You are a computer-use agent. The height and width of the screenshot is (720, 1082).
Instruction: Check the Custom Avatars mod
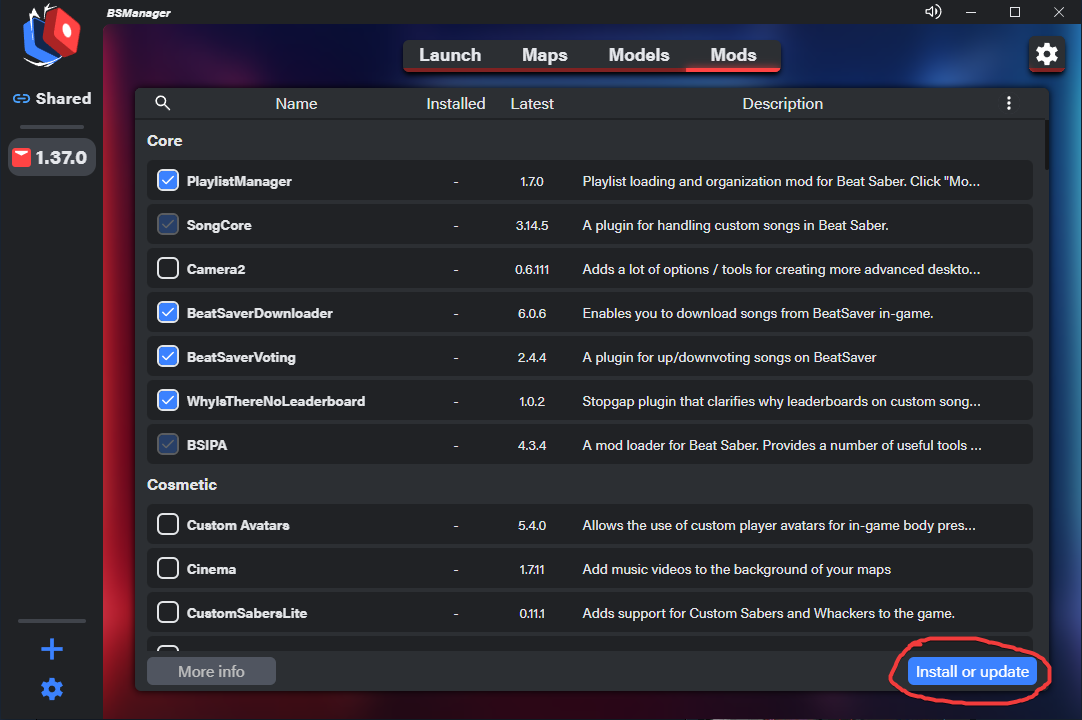tap(168, 525)
